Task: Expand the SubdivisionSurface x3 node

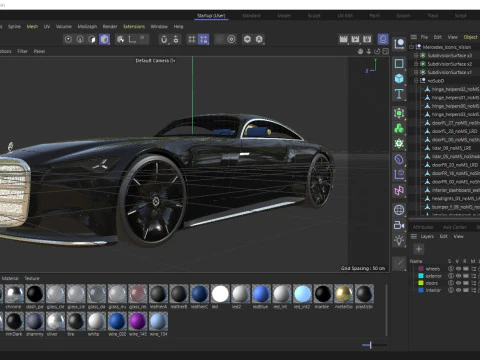Action: (416, 55)
